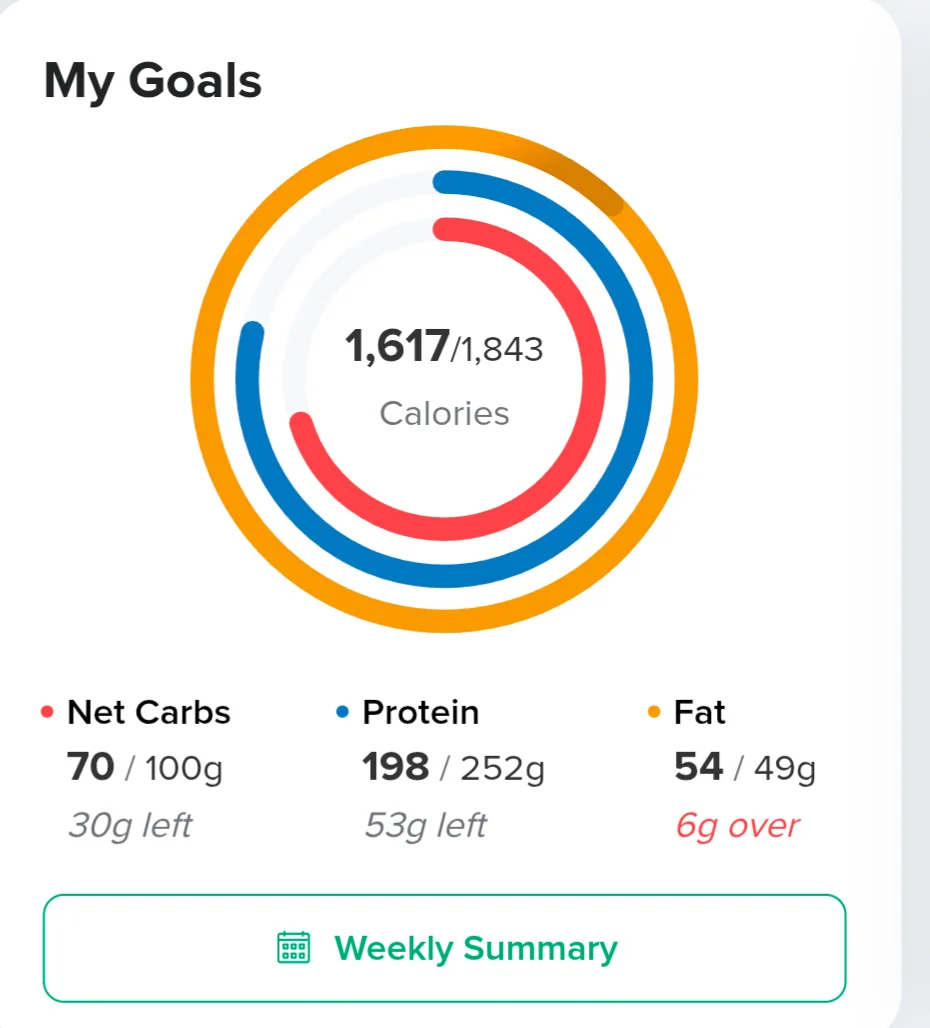930x1028 pixels.
Task: Click the 53g left protein text
Action: (425, 825)
